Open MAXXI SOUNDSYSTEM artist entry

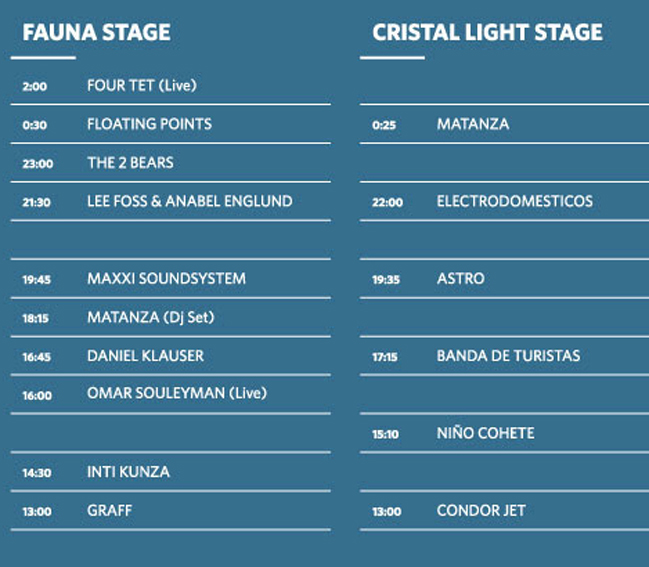pyautogui.click(x=166, y=278)
